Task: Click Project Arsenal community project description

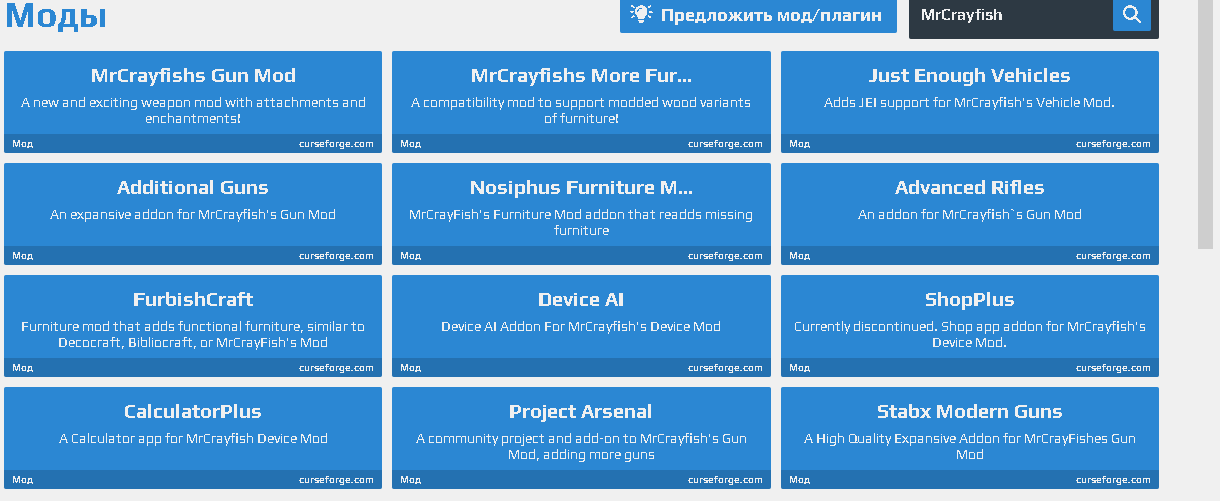Action: click(581, 446)
